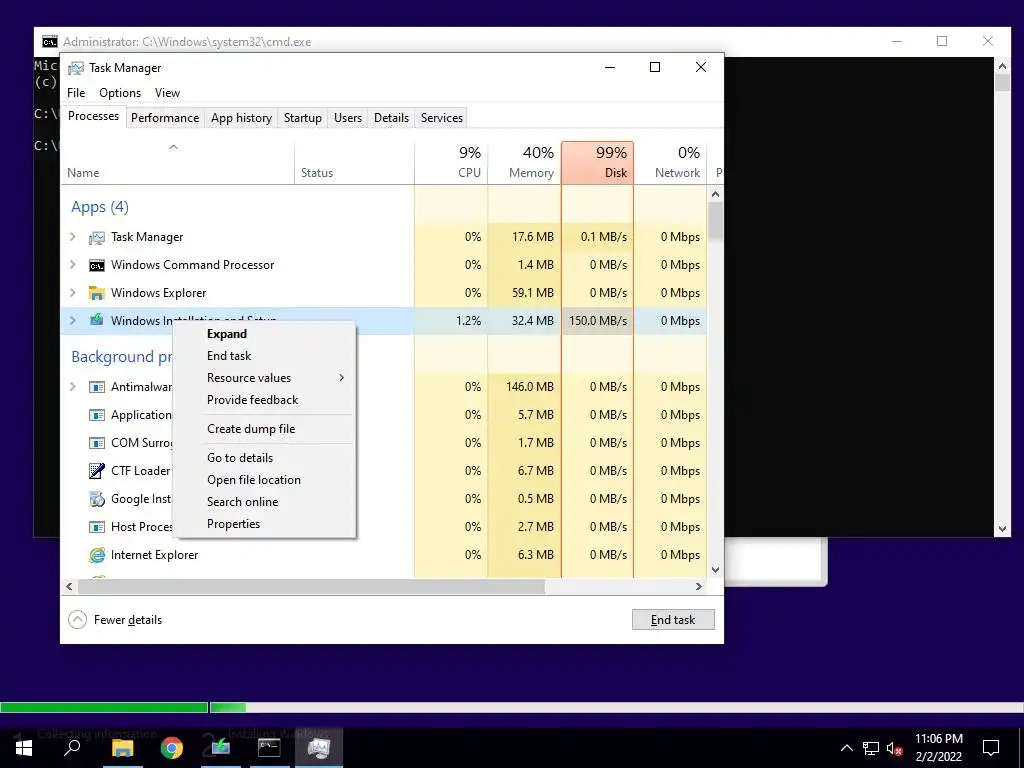Sort by the Memory column header
The height and width of the screenshot is (768, 1024).
524,163
